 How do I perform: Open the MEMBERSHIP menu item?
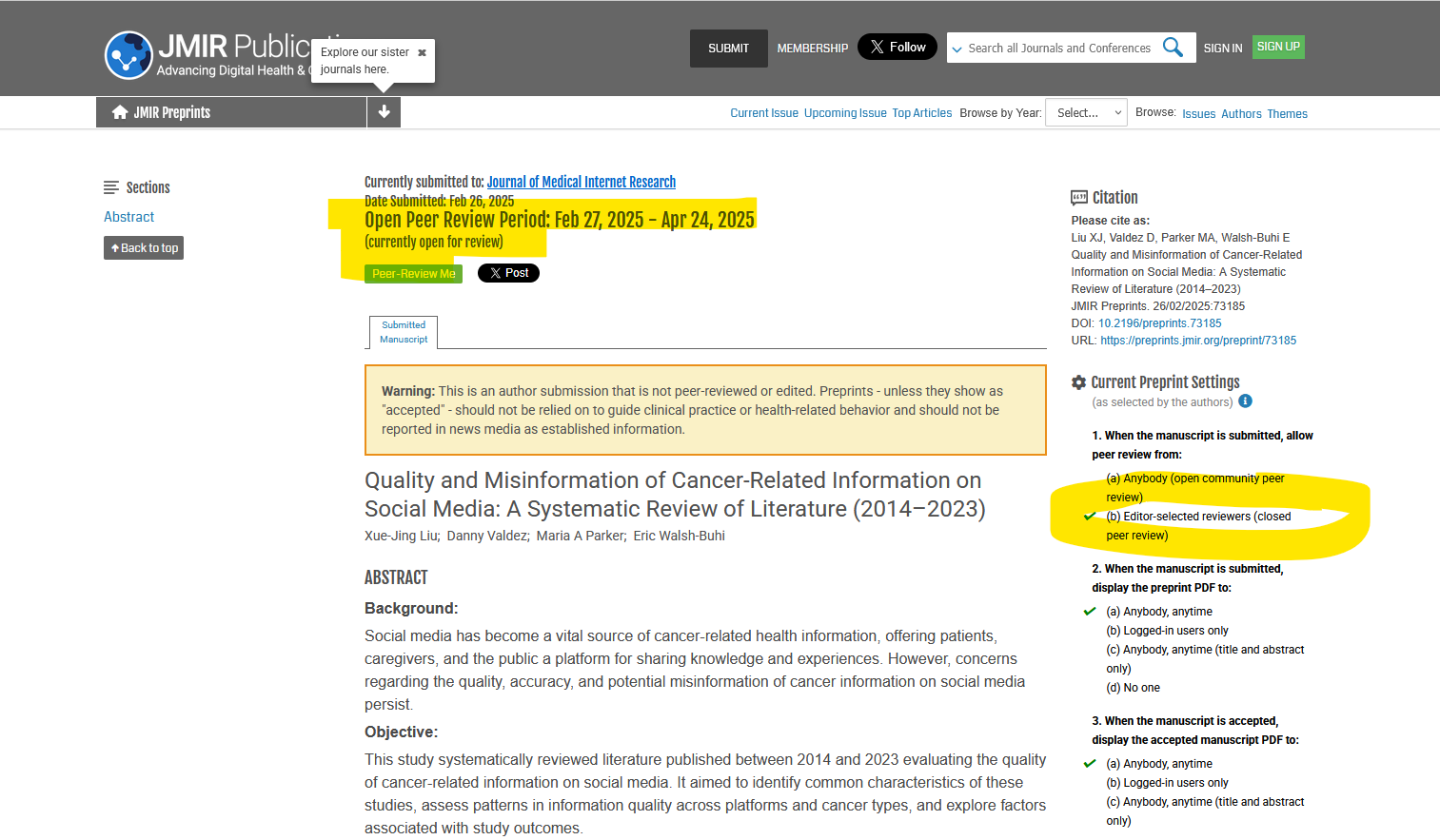(813, 49)
